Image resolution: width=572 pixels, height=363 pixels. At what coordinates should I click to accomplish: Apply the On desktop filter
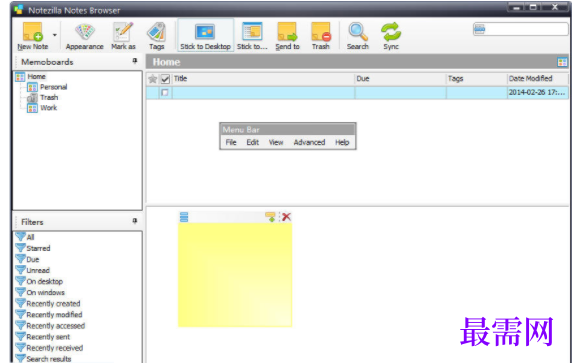(39, 281)
